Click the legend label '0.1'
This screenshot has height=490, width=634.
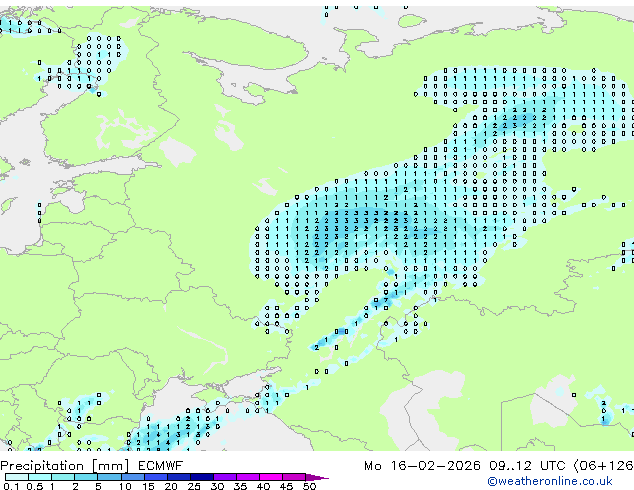pyautogui.click(x=11, y=486)
